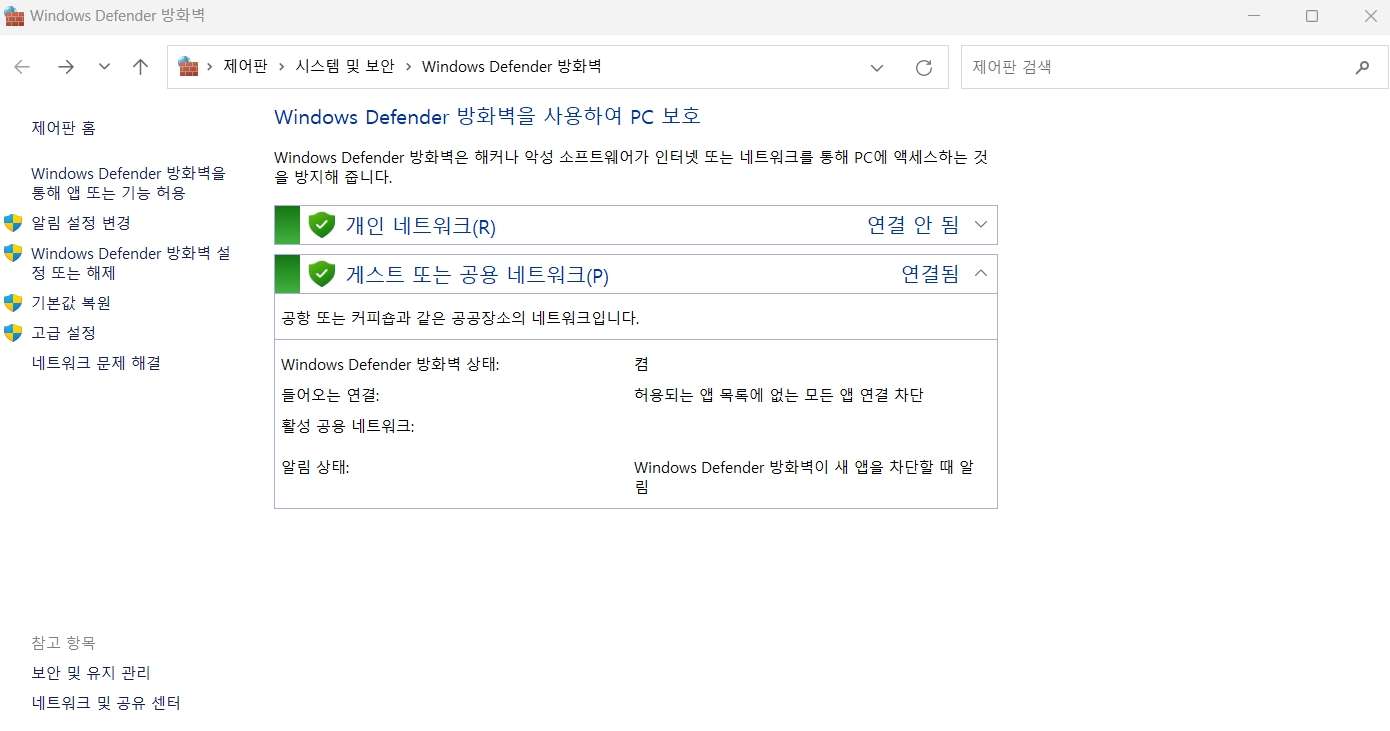
Task: Click Windows Defender 방화벽 상태 label
Action: [x=390, y=364]
